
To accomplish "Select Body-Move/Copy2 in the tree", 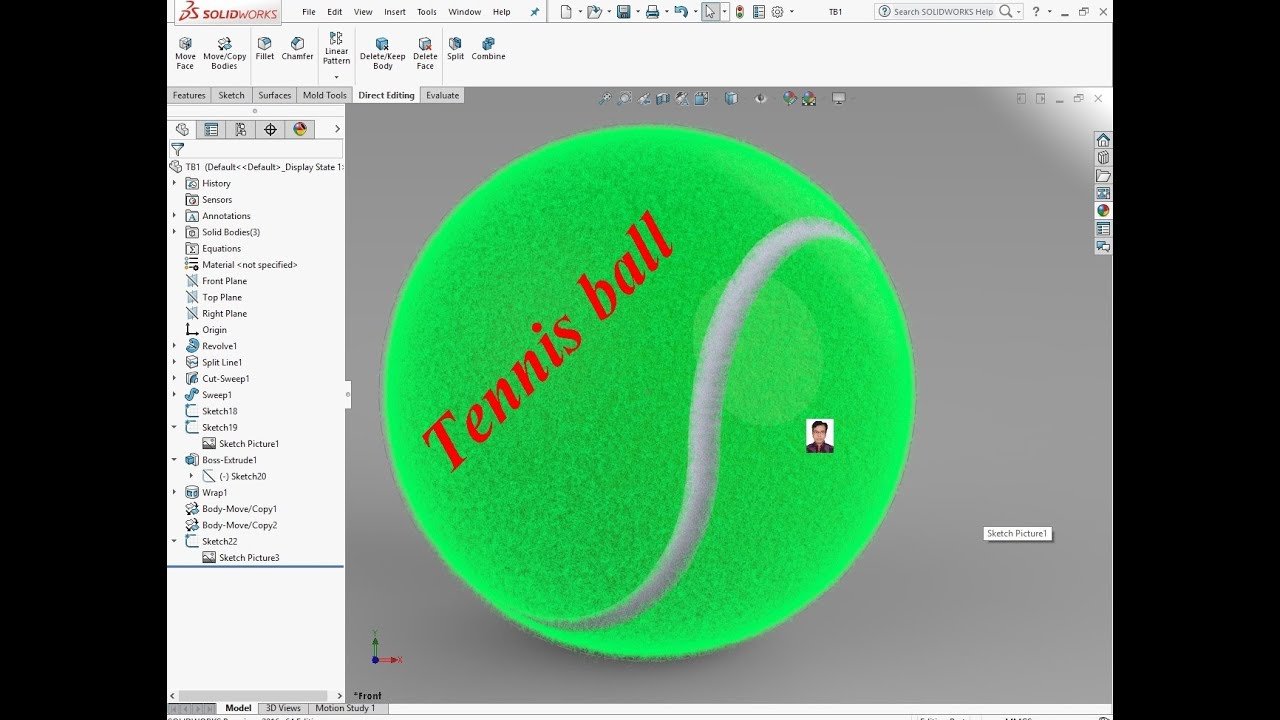I will tap(239, 525).
